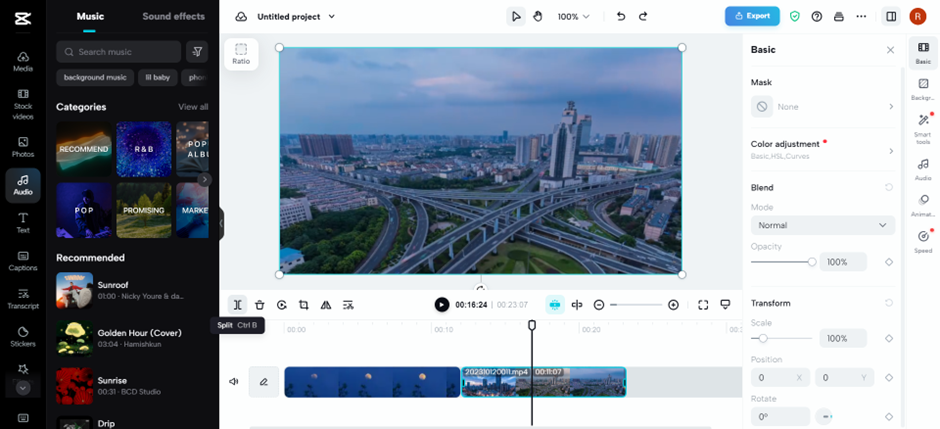The width and height of the screenshot is (940, 429).
Task: Click the Opacity slider handle
Action: [x=812, y=262]
